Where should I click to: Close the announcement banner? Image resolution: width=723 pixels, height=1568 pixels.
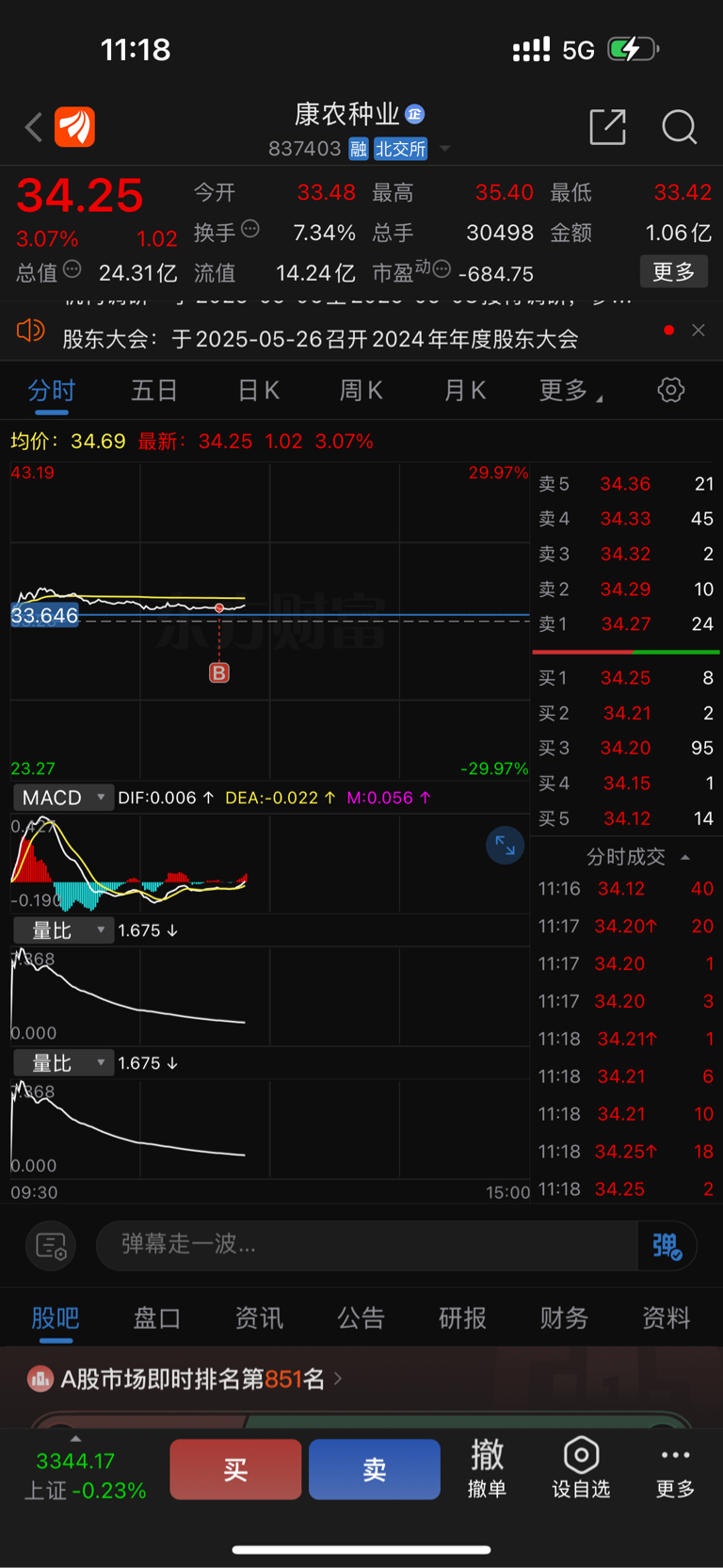[x=699, y=330]
